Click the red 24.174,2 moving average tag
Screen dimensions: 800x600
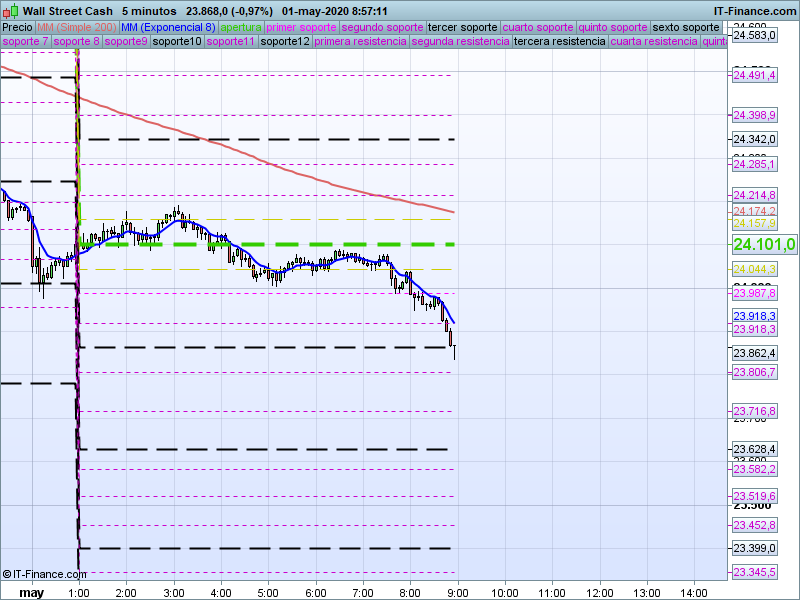755,211
